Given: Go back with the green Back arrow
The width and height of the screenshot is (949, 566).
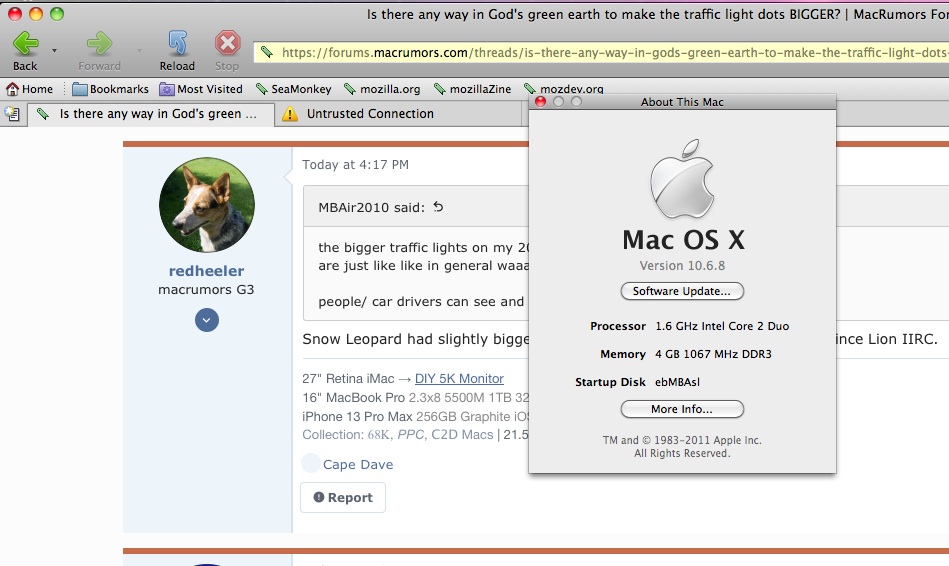Looking at the screenshot, I should point(25,51).
